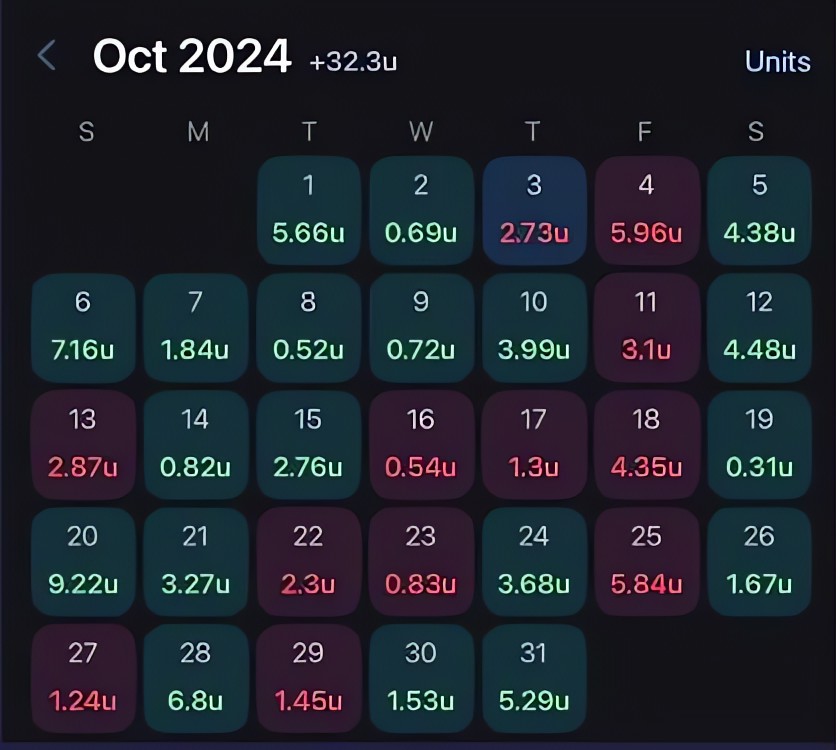840x750 pixels.
Task: Select day 28 with 6.8u
Action: click(x=196, y=679)
